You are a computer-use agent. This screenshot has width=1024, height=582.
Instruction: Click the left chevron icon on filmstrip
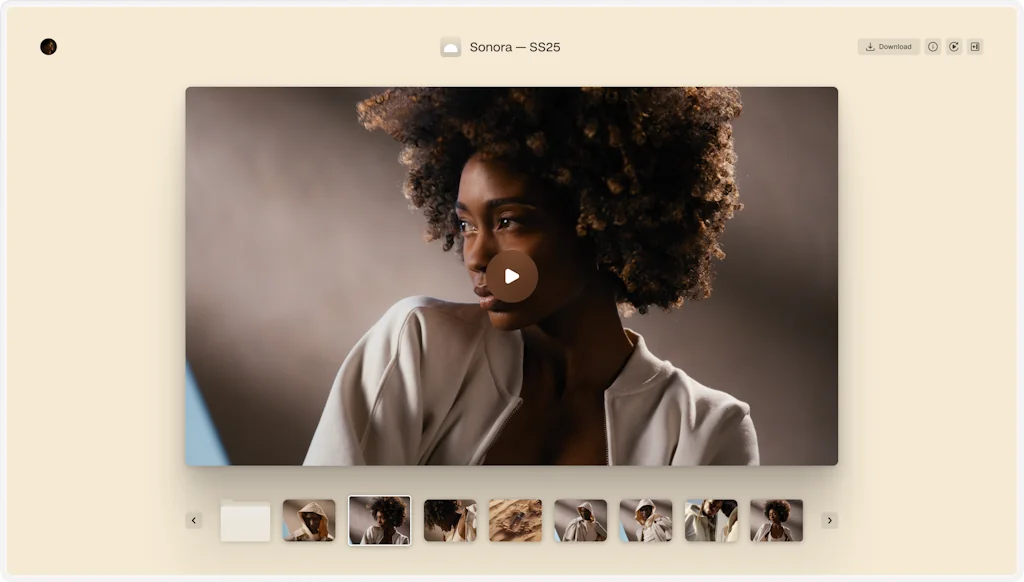193,519
